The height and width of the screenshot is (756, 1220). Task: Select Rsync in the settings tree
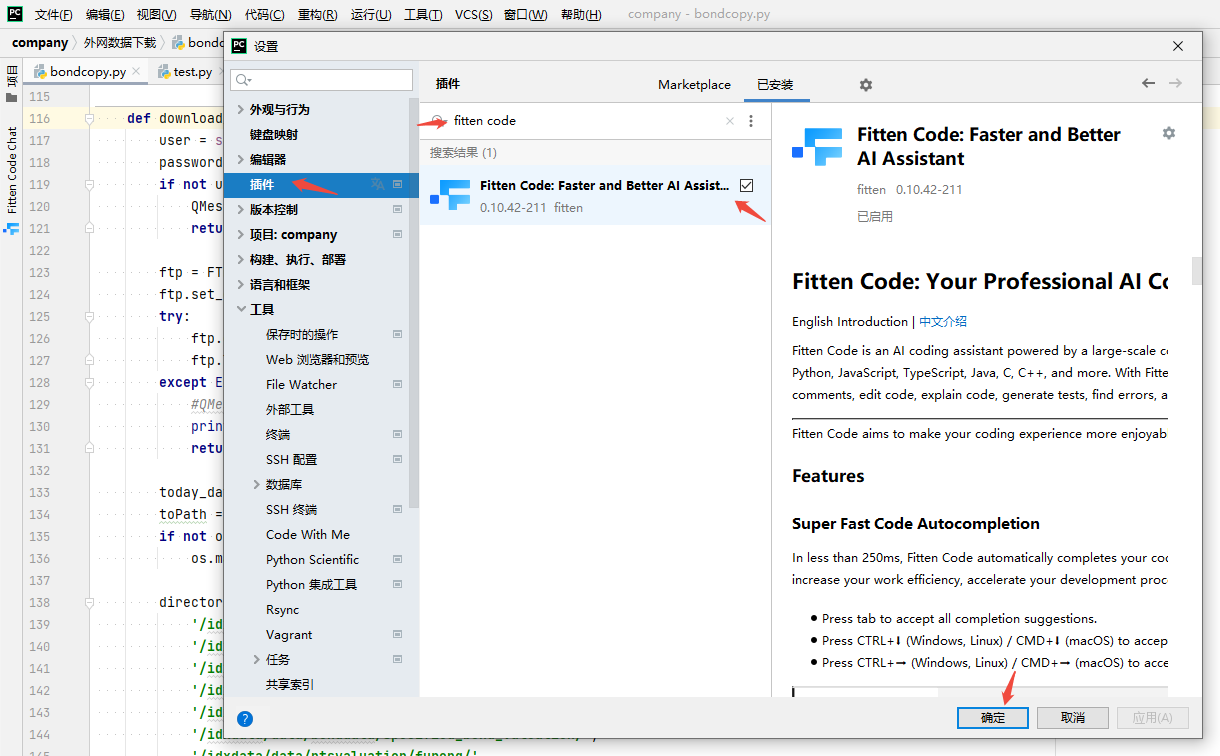(x=282, y=609)
